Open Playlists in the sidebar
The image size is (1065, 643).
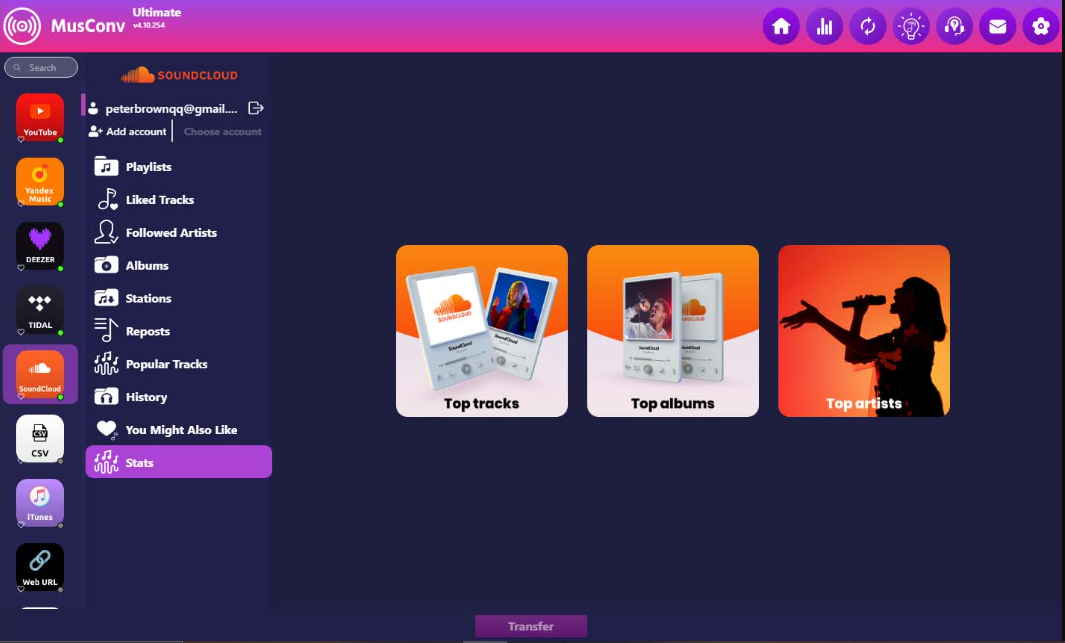179,166
